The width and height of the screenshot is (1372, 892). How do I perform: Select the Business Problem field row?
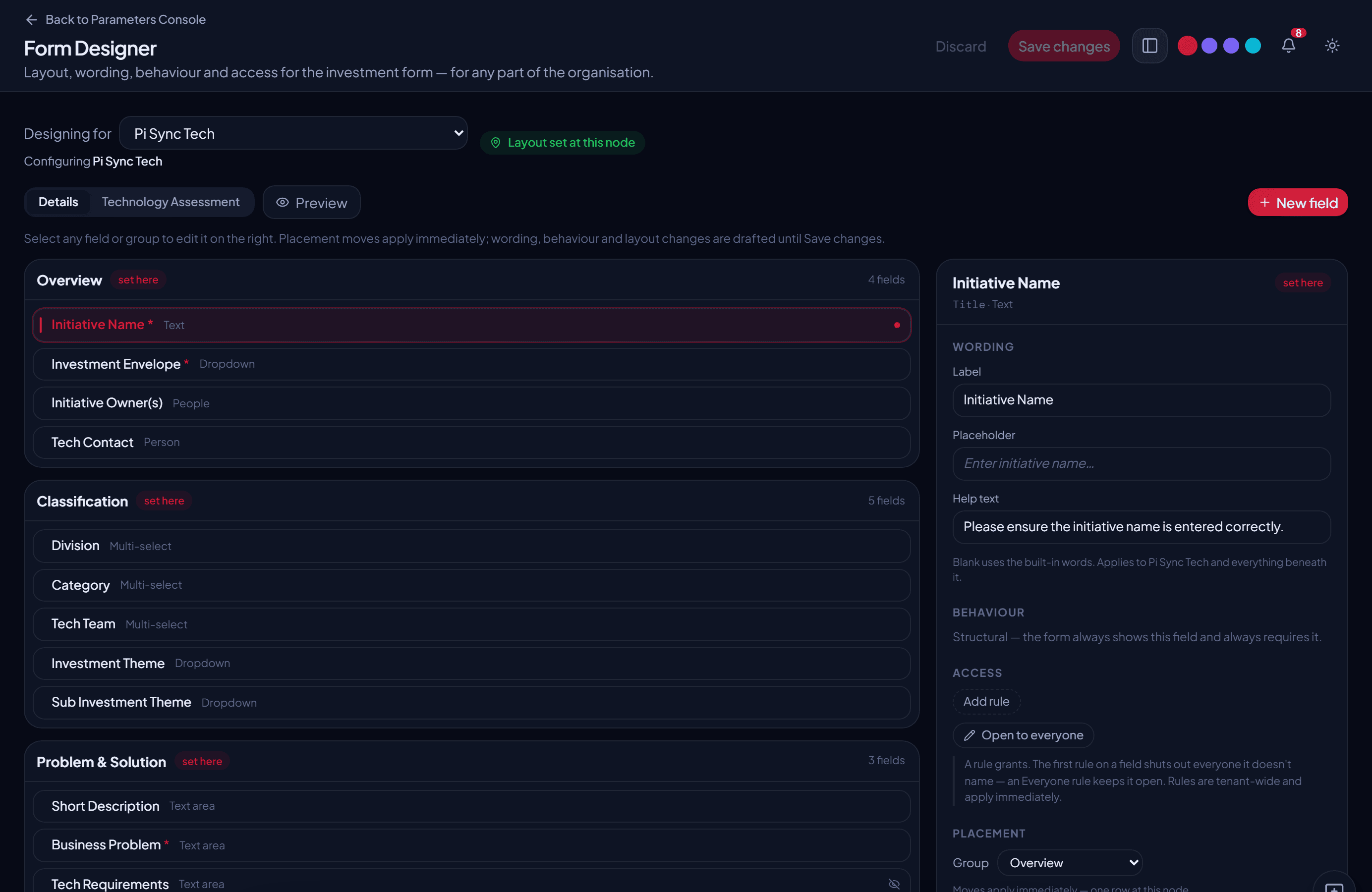pos(471,845)
